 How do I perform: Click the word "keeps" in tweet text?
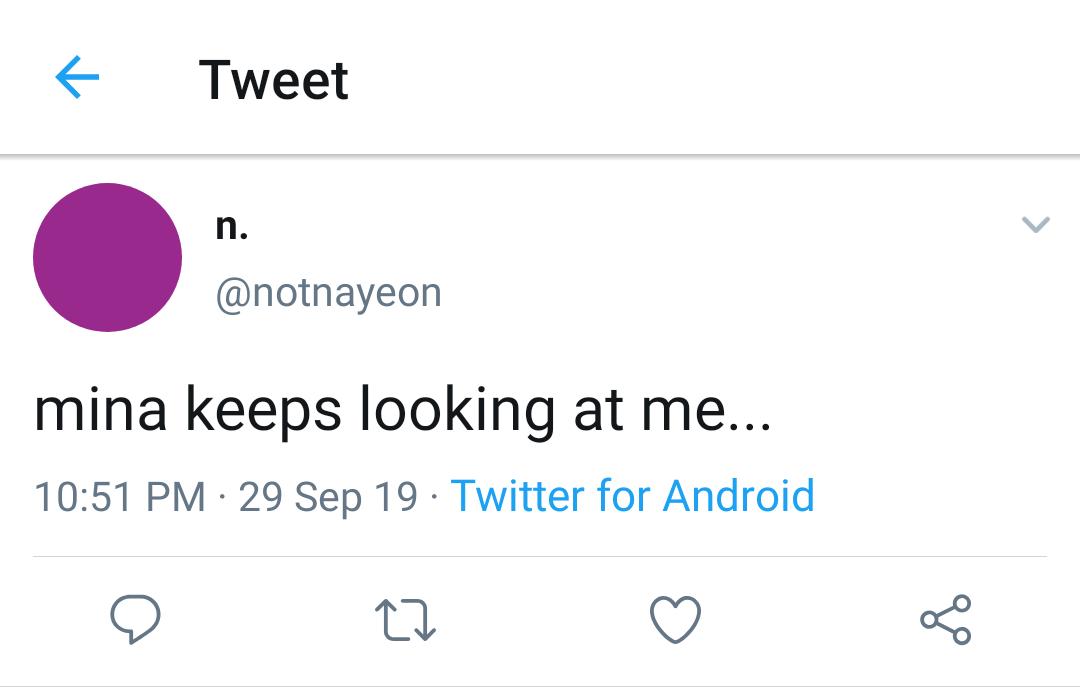coord(263,412)
